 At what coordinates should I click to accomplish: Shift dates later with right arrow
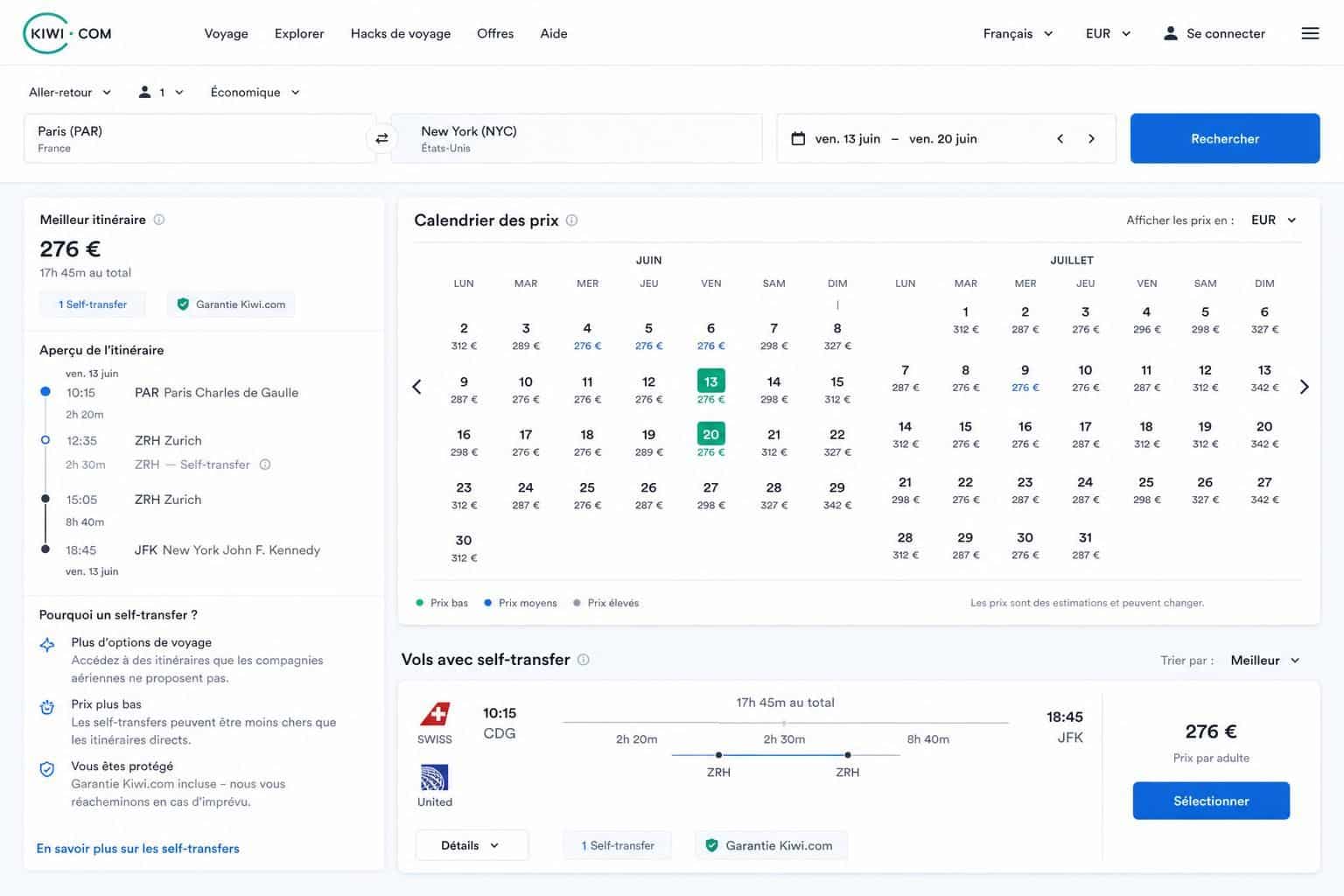1091,138
